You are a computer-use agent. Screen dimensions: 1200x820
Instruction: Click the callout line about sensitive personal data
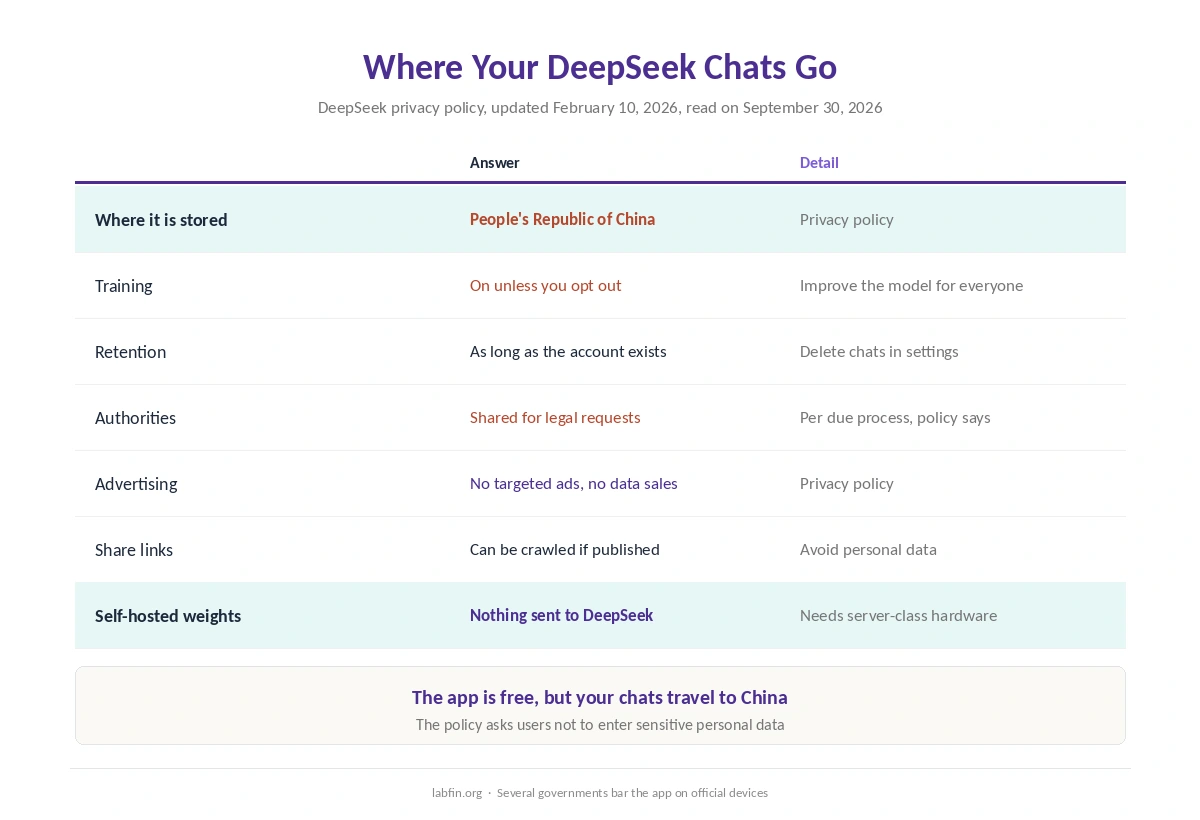pyautogui.click(x=600, y=724)
